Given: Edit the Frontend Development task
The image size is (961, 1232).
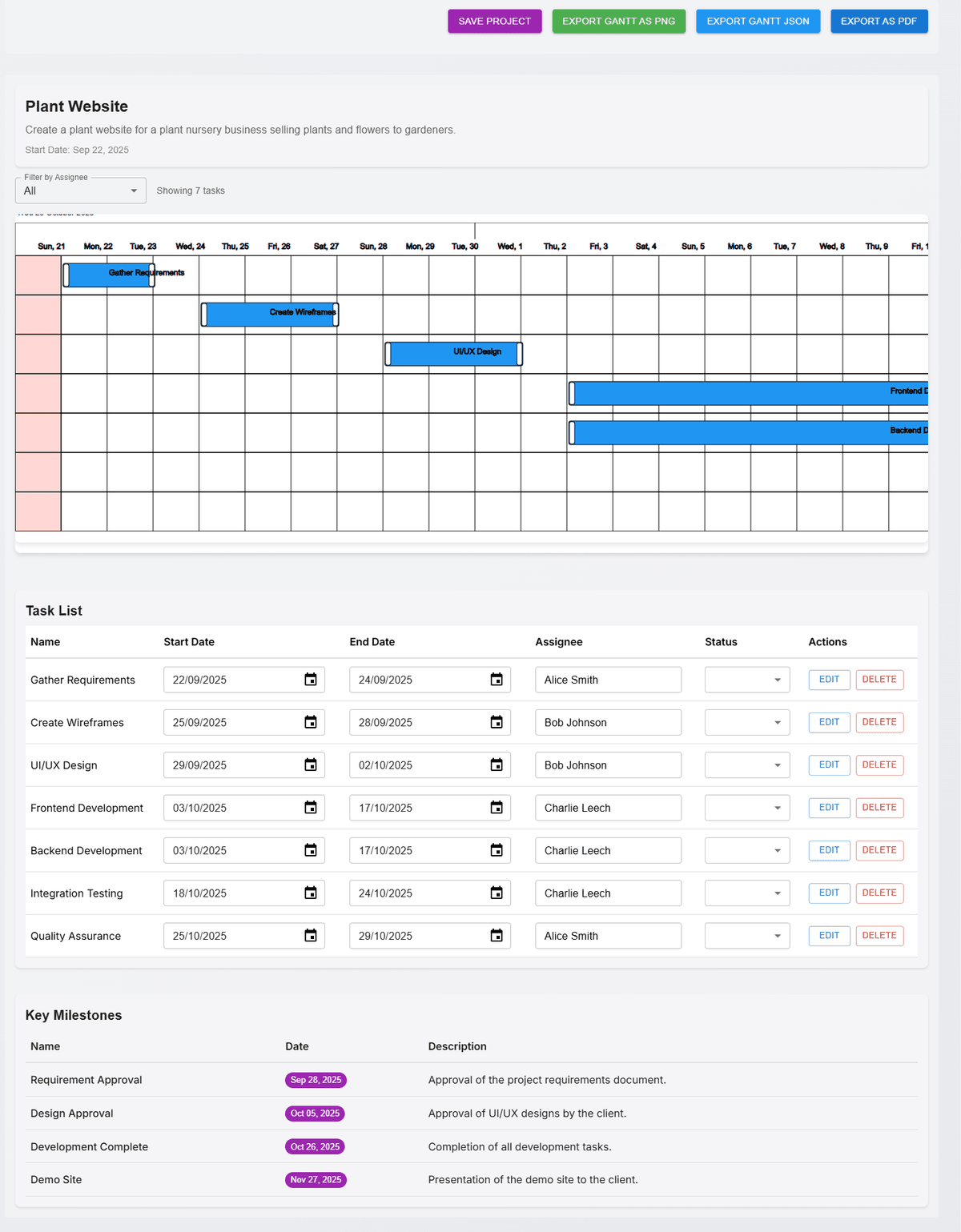Looking at the screenshot, I should pyautogui.click(x=829, y=808).
